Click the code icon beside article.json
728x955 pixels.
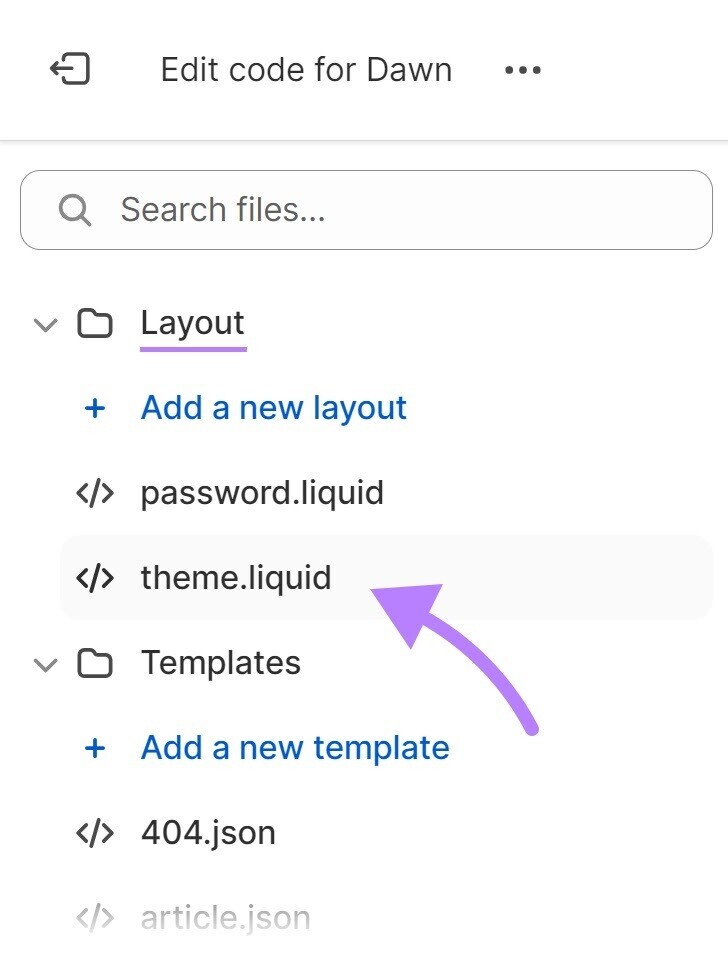pyautogui.click(x=93, y=917)
